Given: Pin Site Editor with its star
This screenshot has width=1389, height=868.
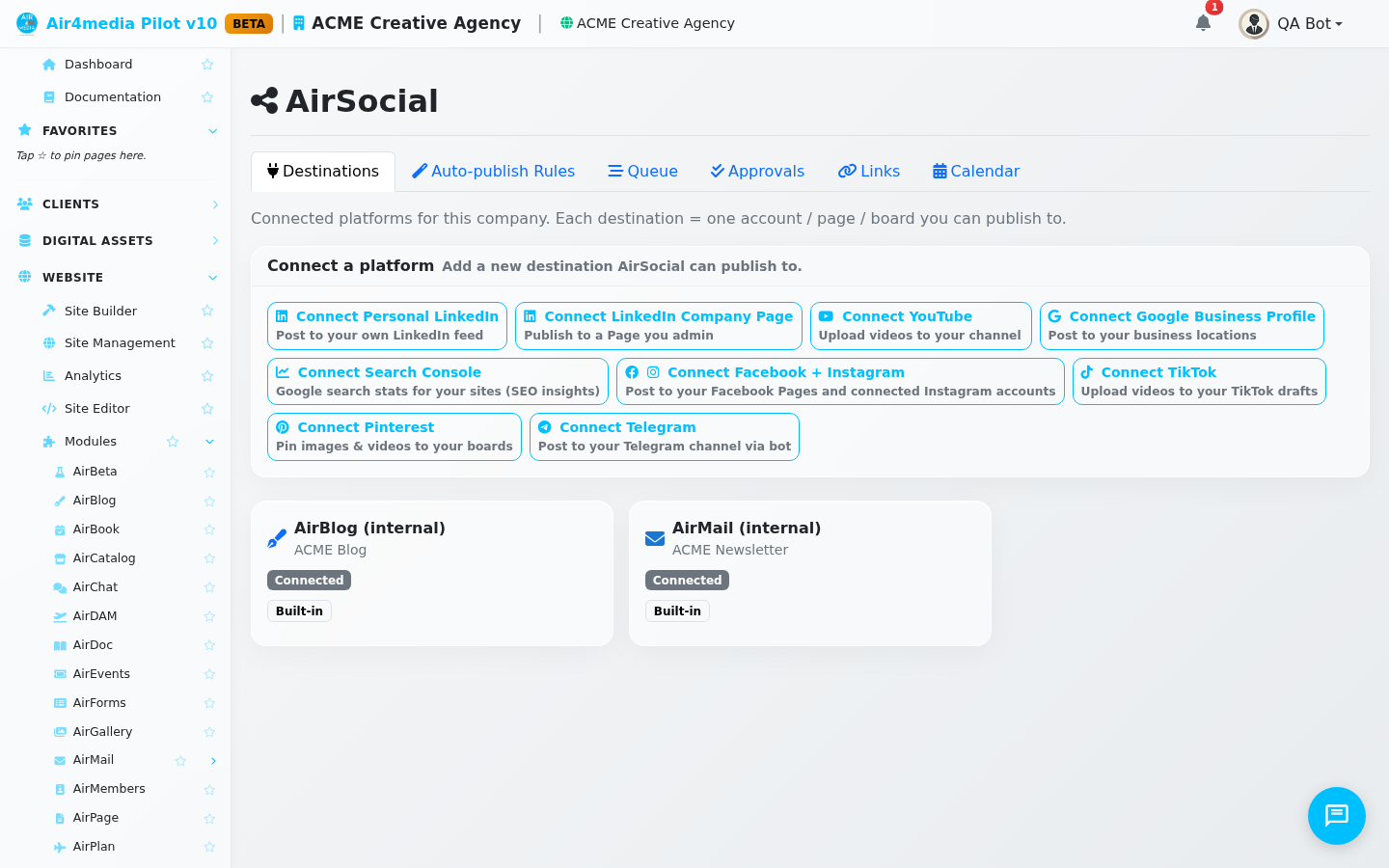Looking at the screenshot, I should [207, 409].
